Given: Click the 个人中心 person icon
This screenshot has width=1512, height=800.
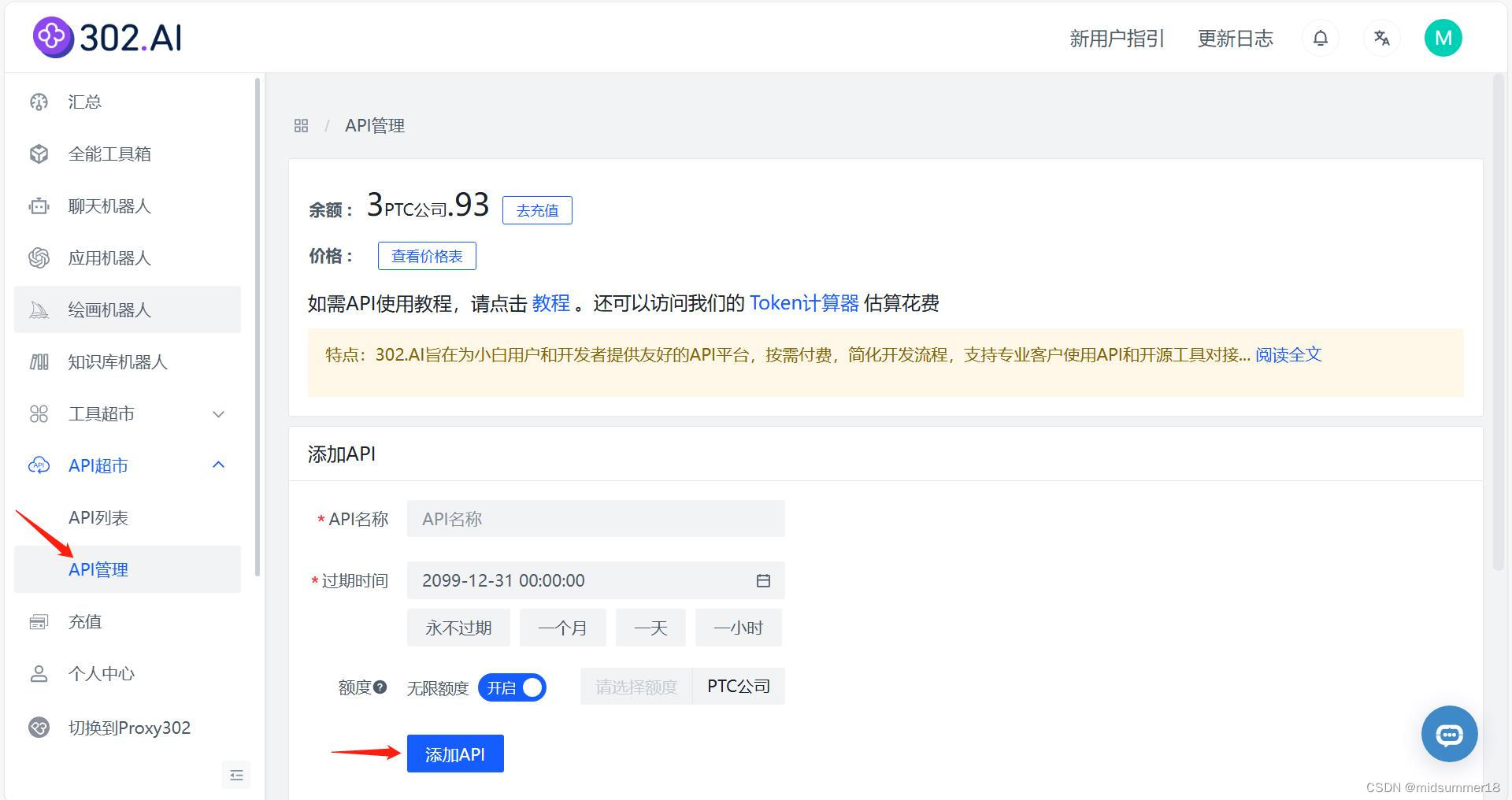Looking at the screenshot, I should click(39, 673).
